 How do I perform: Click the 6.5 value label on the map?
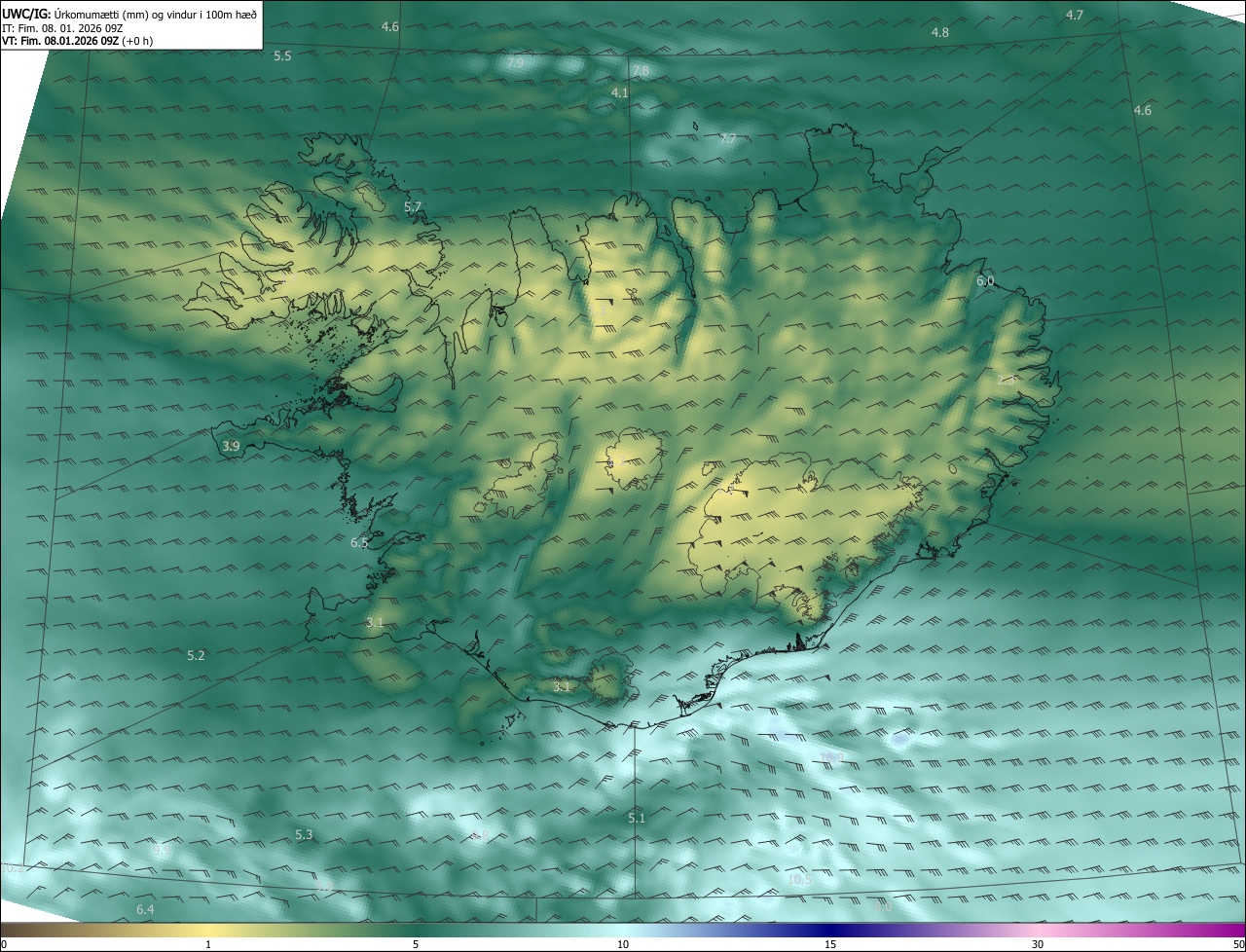pyautogui.click(x=359, y=543)
